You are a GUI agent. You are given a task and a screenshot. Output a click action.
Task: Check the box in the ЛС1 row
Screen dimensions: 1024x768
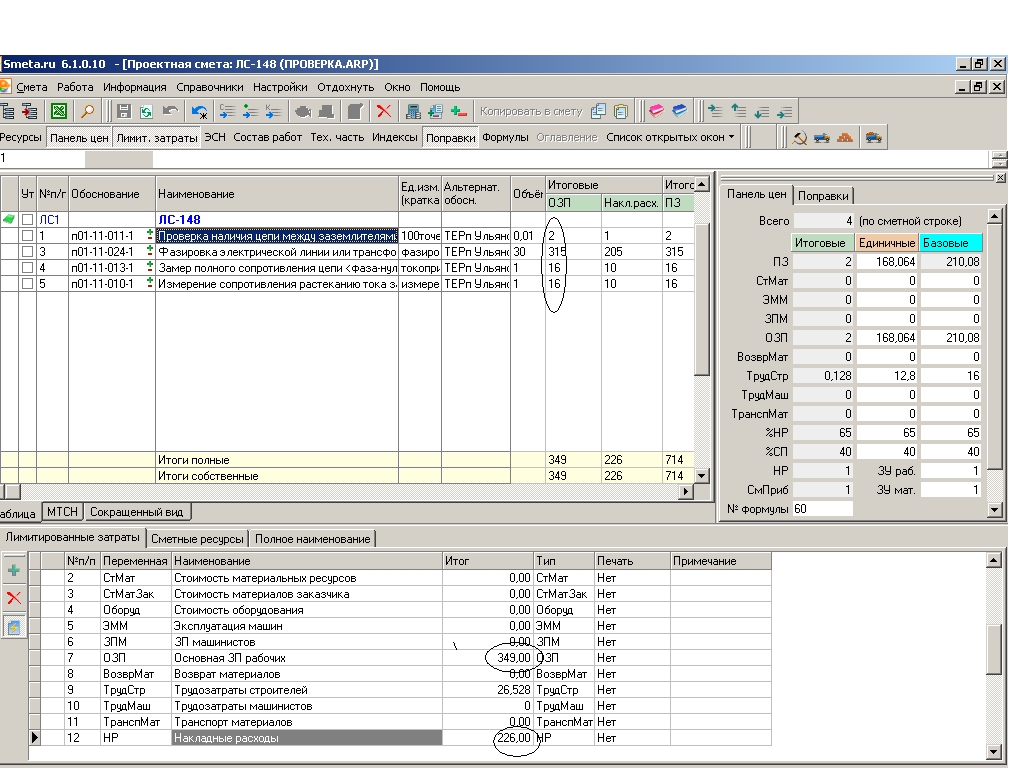(x=27, y=220)
